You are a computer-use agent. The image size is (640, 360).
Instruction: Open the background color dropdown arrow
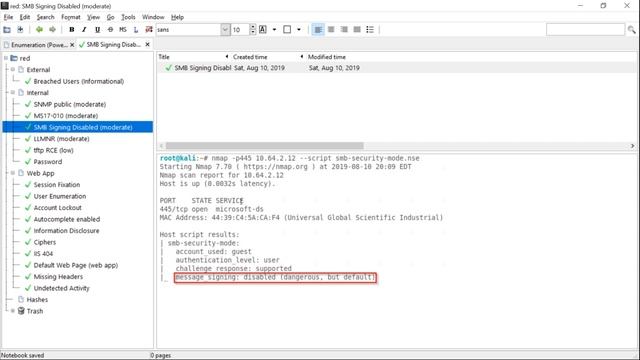coord(299,29)
